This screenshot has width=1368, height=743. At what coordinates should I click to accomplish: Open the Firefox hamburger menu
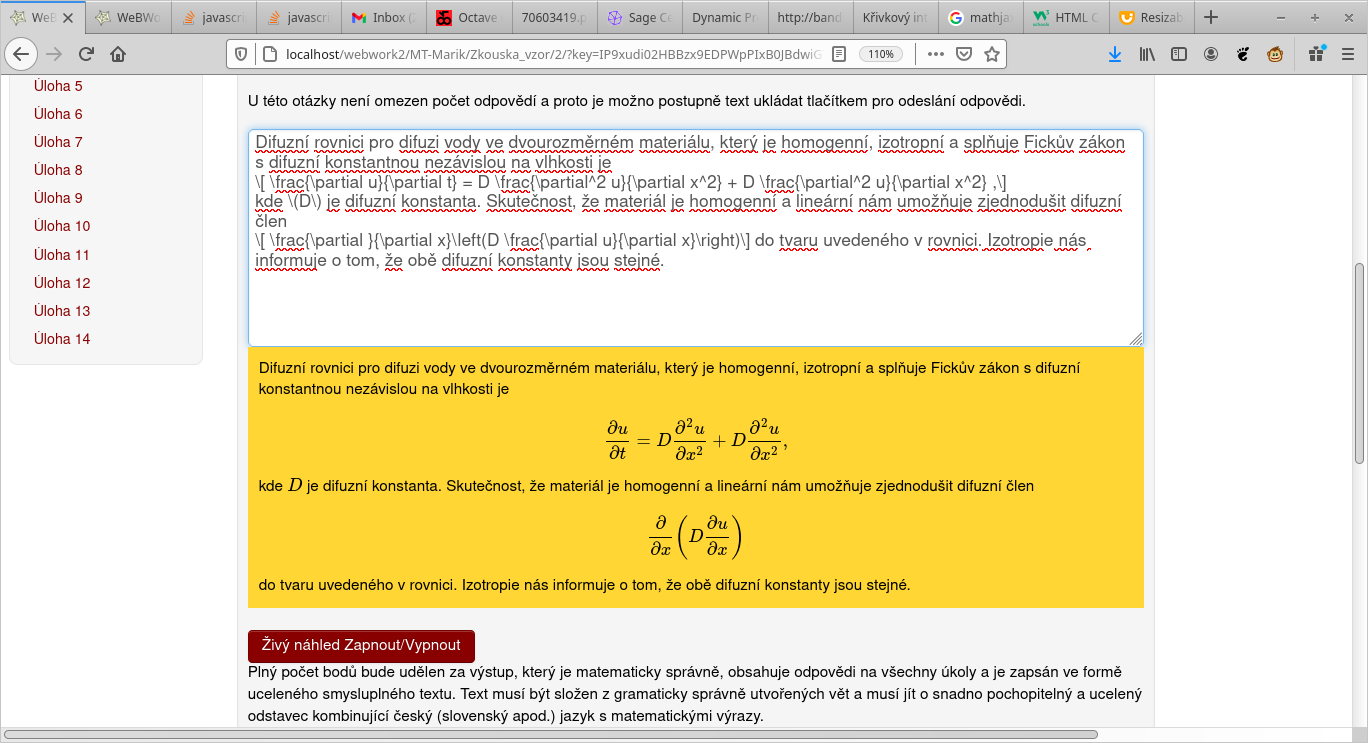[1347, 54]
